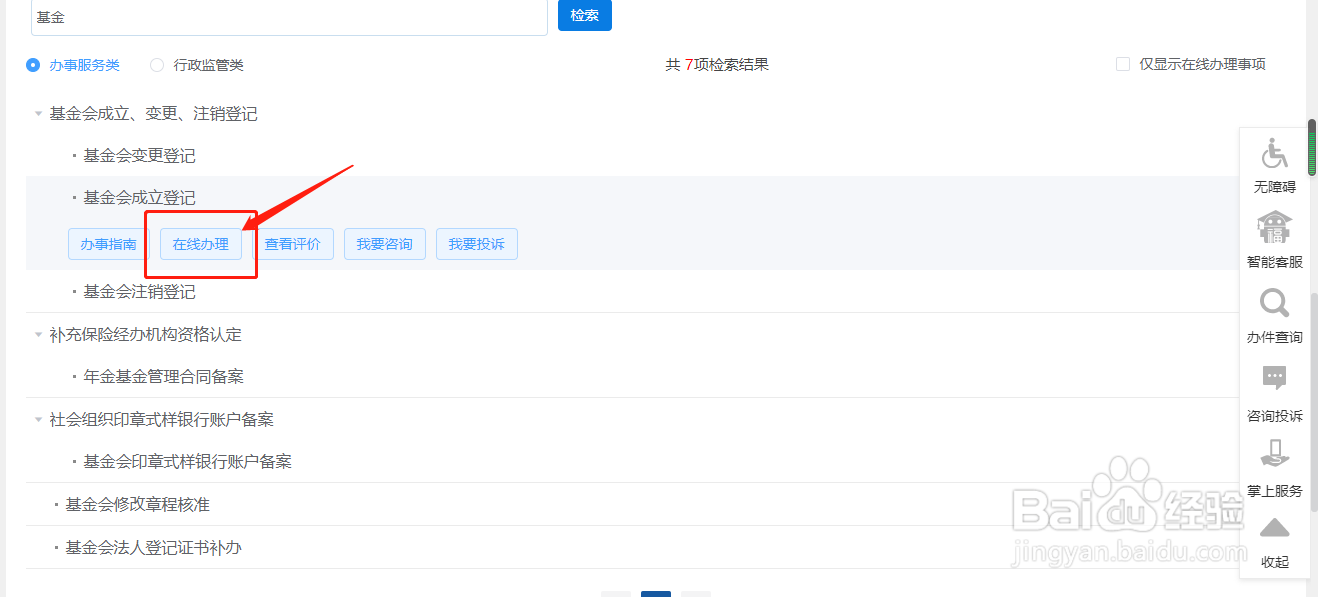
Task: Click the 共 7项检索结果 count text
Action: point(717,65)
